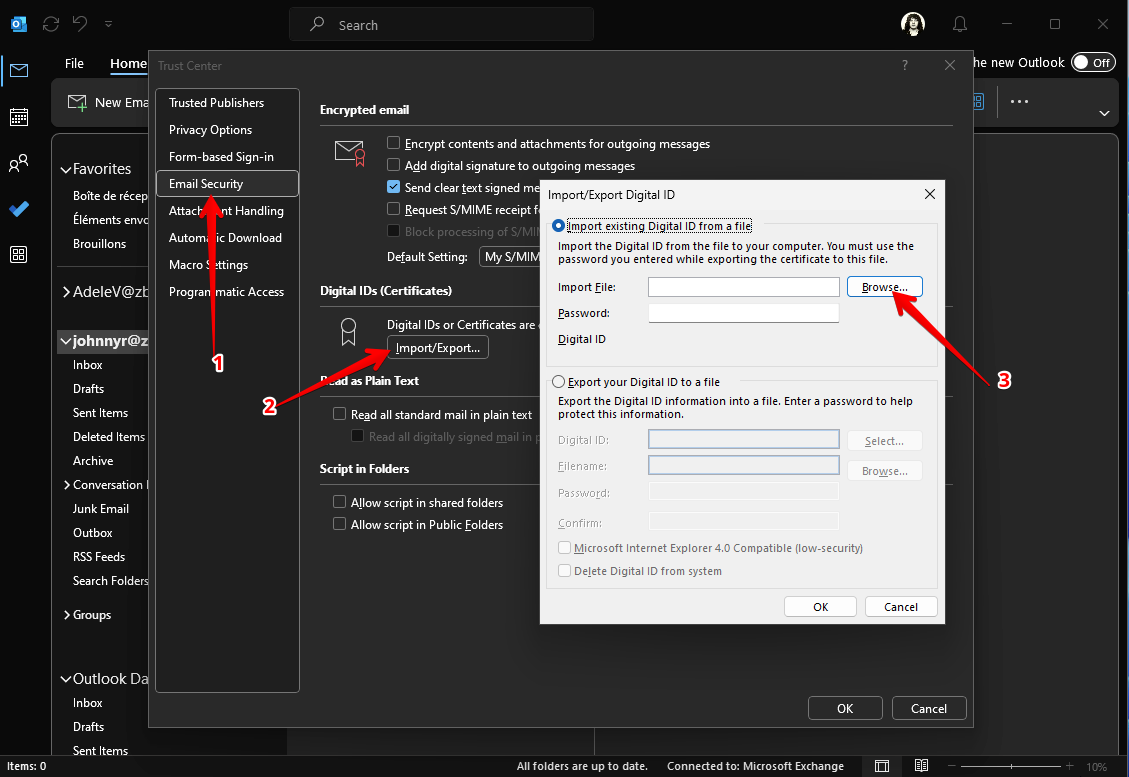Click the Trust Center help question mark

pos(905,65)
